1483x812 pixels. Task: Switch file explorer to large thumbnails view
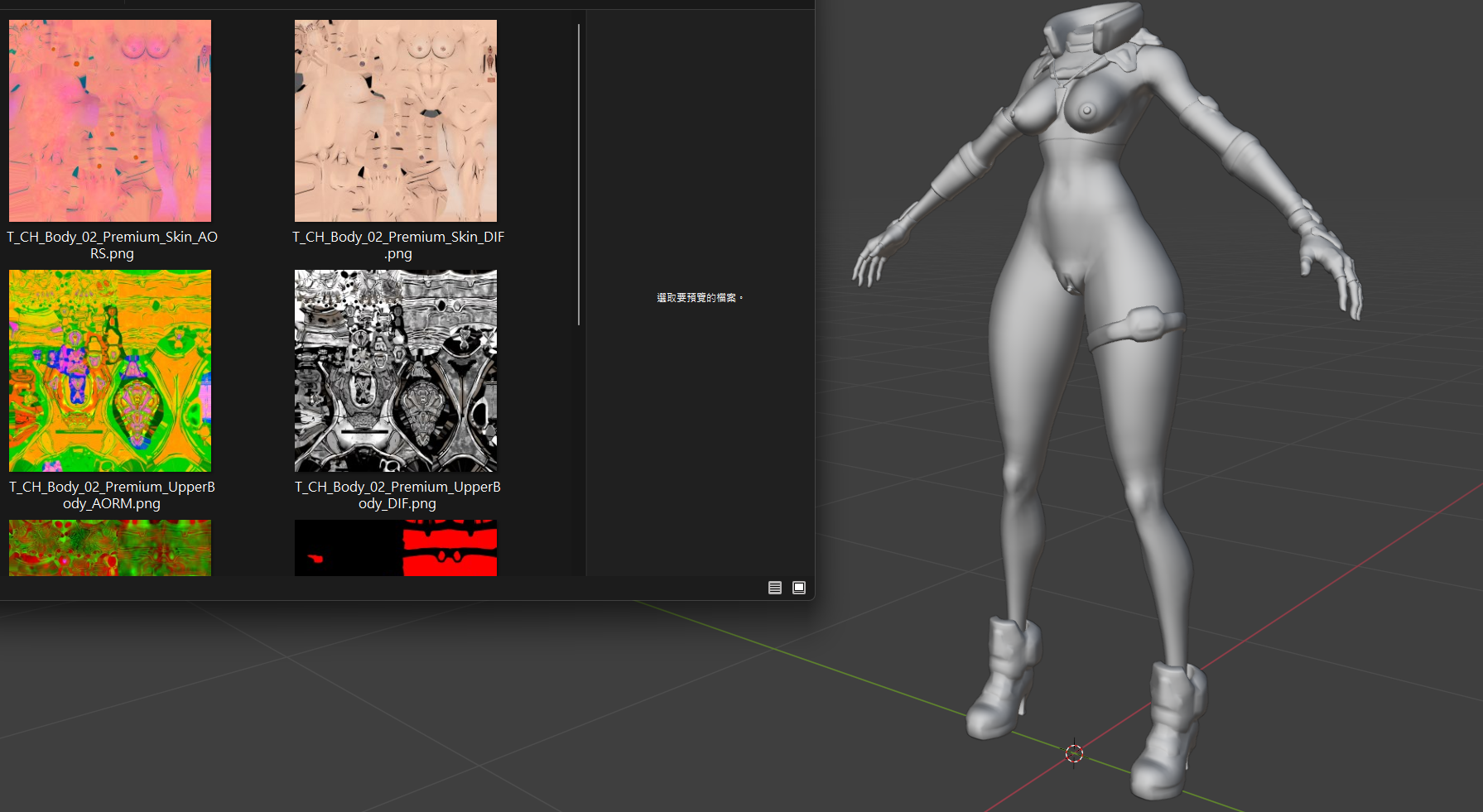799,588
